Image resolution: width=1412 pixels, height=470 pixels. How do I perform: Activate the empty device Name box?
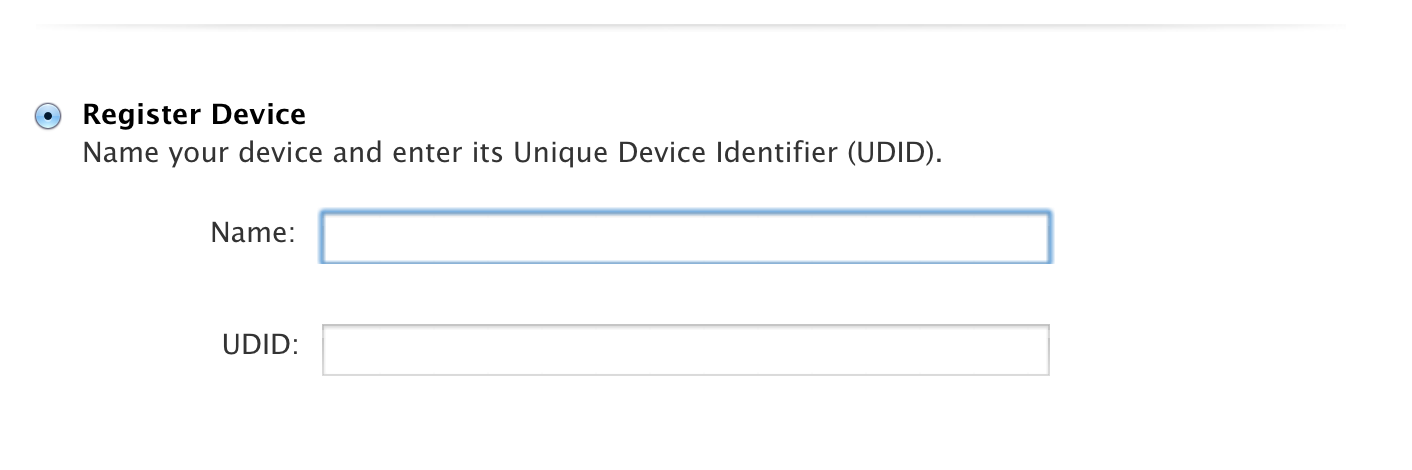click(x=685, y=237)
